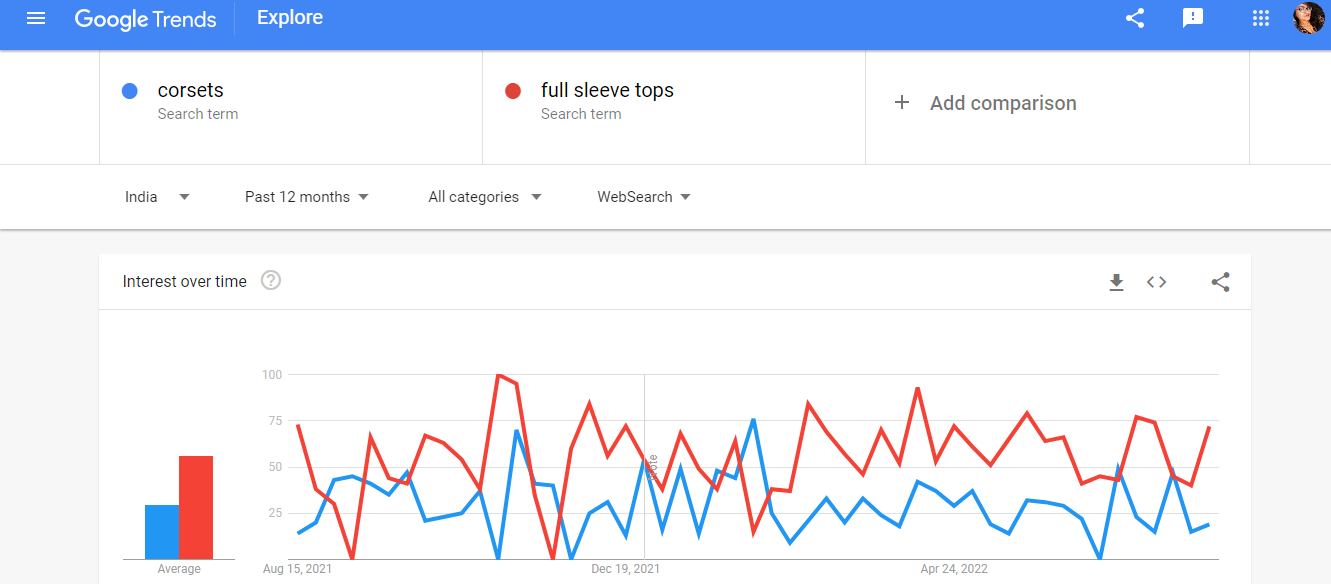This screenshot has height=584, width=1331.
Task: Click the plus icon to add comparison
Action: [x=901, y=103]
